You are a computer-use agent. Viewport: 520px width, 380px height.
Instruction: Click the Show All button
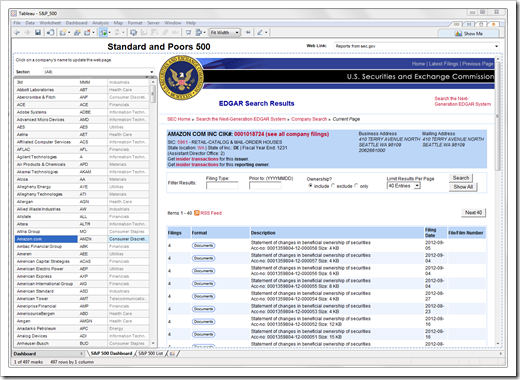463,187
